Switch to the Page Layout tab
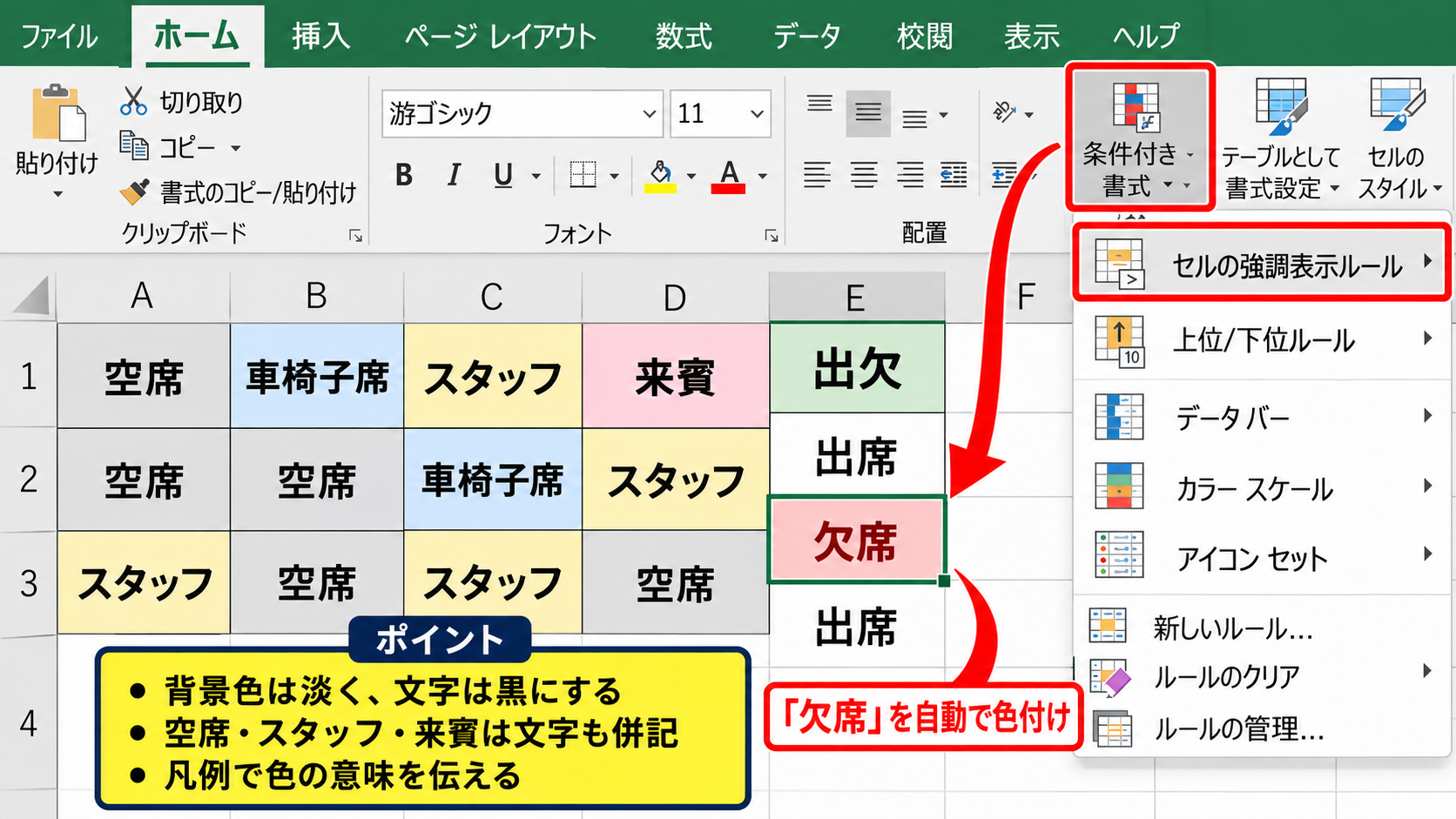This screenshot has width=1456, height=819. tap(501, 37)
